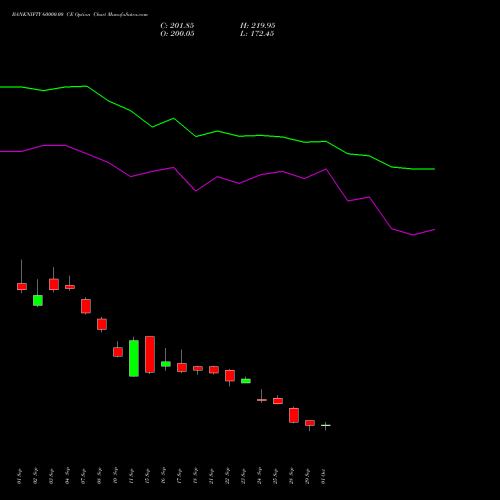Select the red candle for 07 Sep
This screenshot has width=500, height=500.
[86, 306]
